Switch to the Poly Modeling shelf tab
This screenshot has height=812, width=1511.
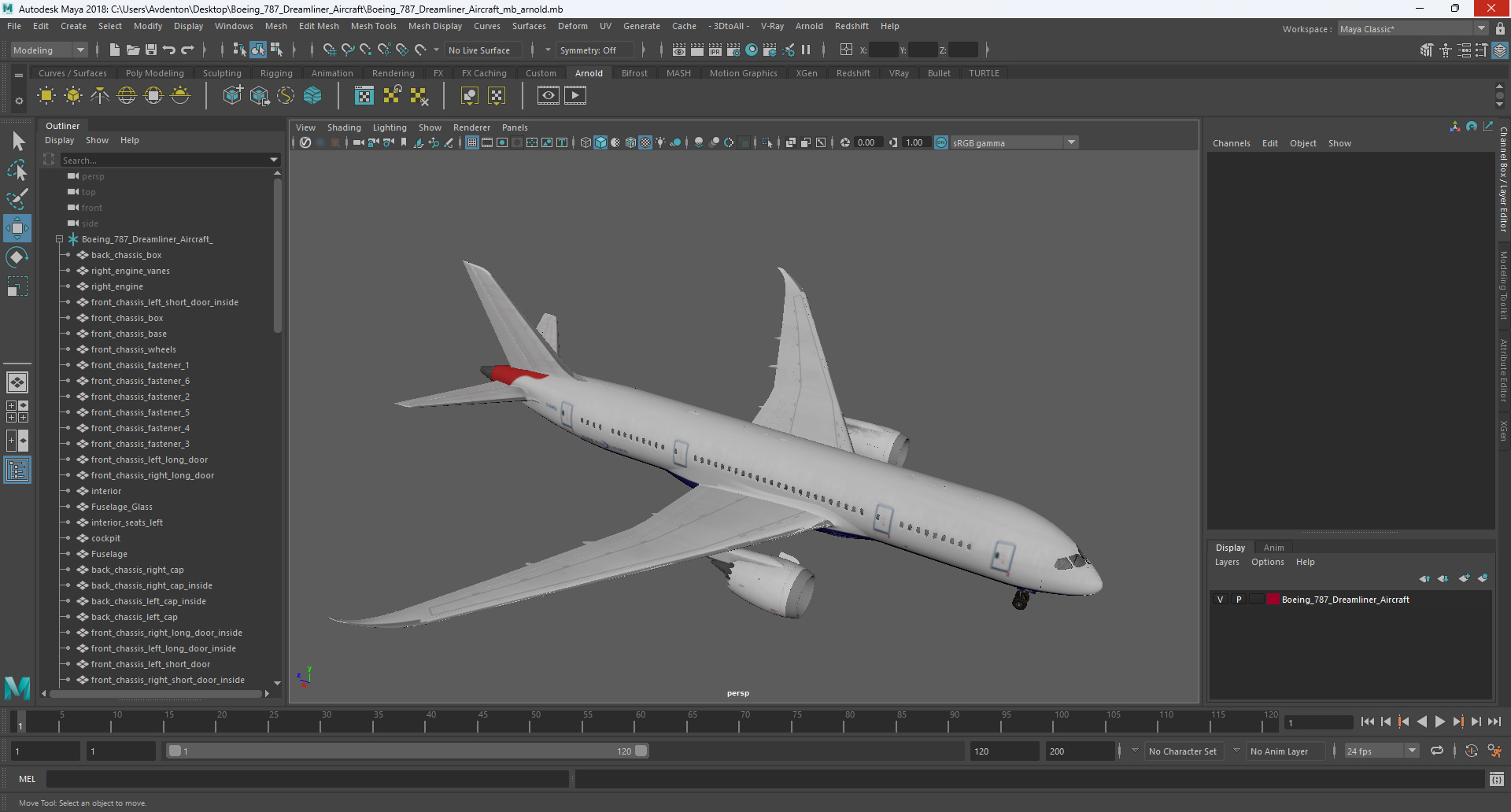[154, 73]
